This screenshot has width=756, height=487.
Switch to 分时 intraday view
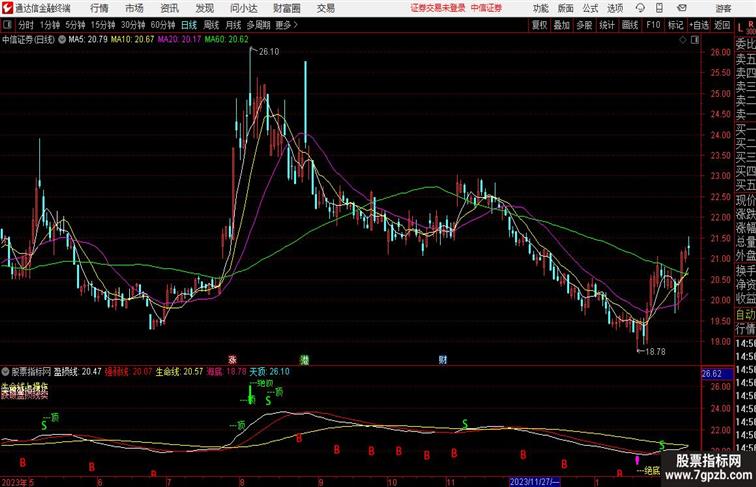[x=26, y=25]
